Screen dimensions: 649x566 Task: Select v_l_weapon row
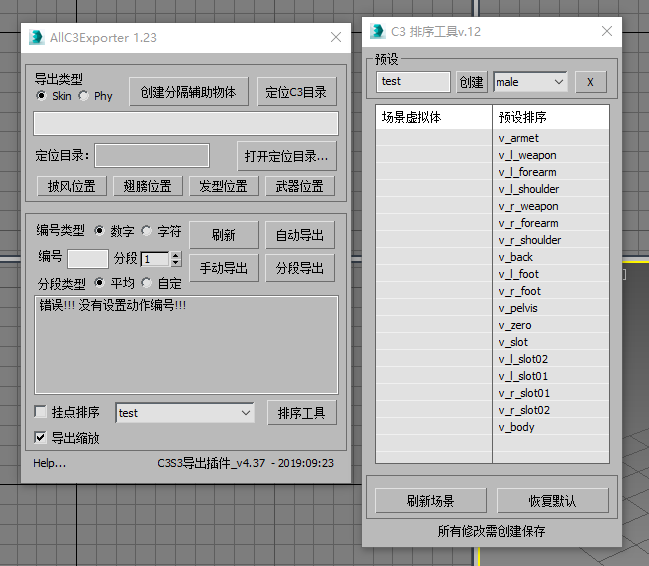tap(550, 155)
